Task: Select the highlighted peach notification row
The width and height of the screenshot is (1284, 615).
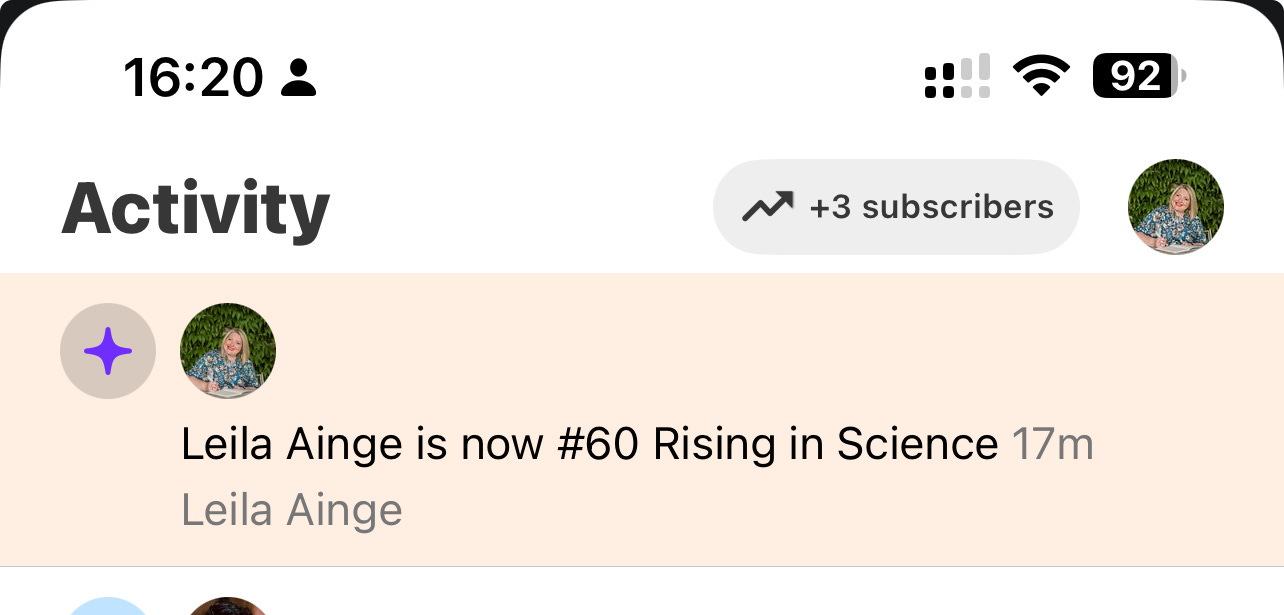Action: (642, 419)
